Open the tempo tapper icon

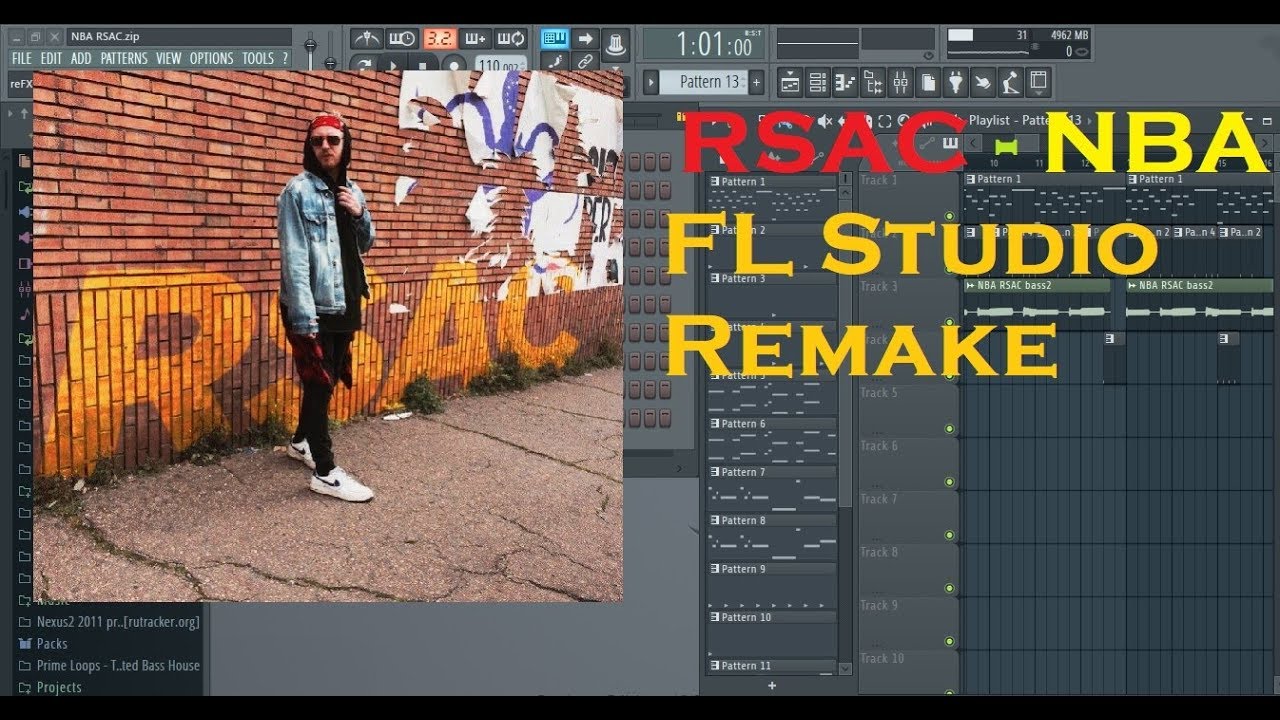pos(1012,82)
